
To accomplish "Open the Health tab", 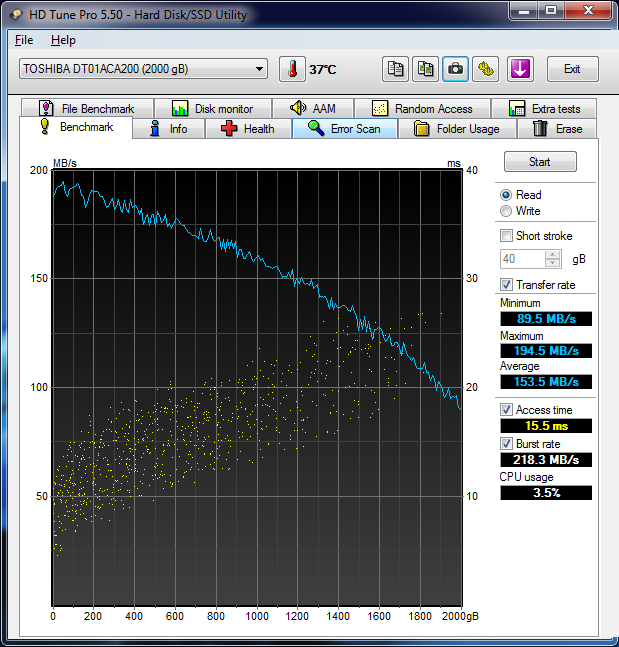I will pos(247,129).
